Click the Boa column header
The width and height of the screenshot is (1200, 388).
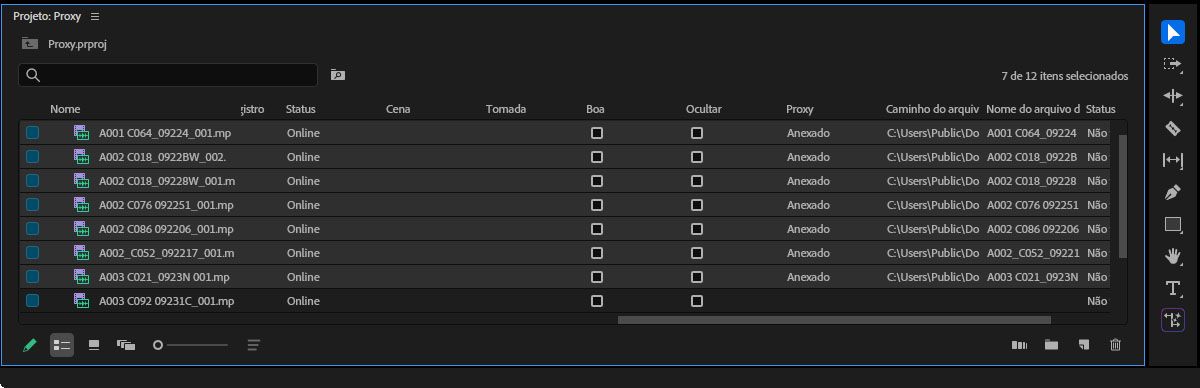click(x=595, y=109)
